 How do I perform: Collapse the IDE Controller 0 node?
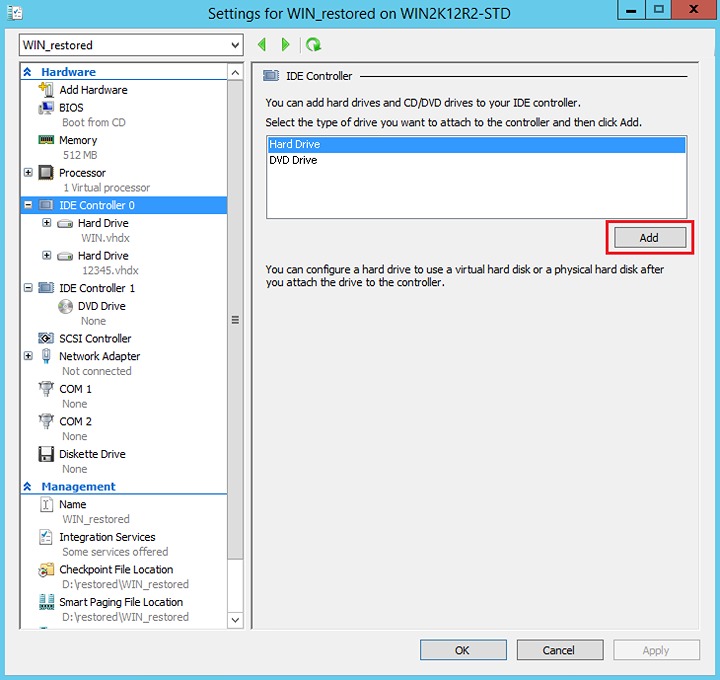coord(28,205)
